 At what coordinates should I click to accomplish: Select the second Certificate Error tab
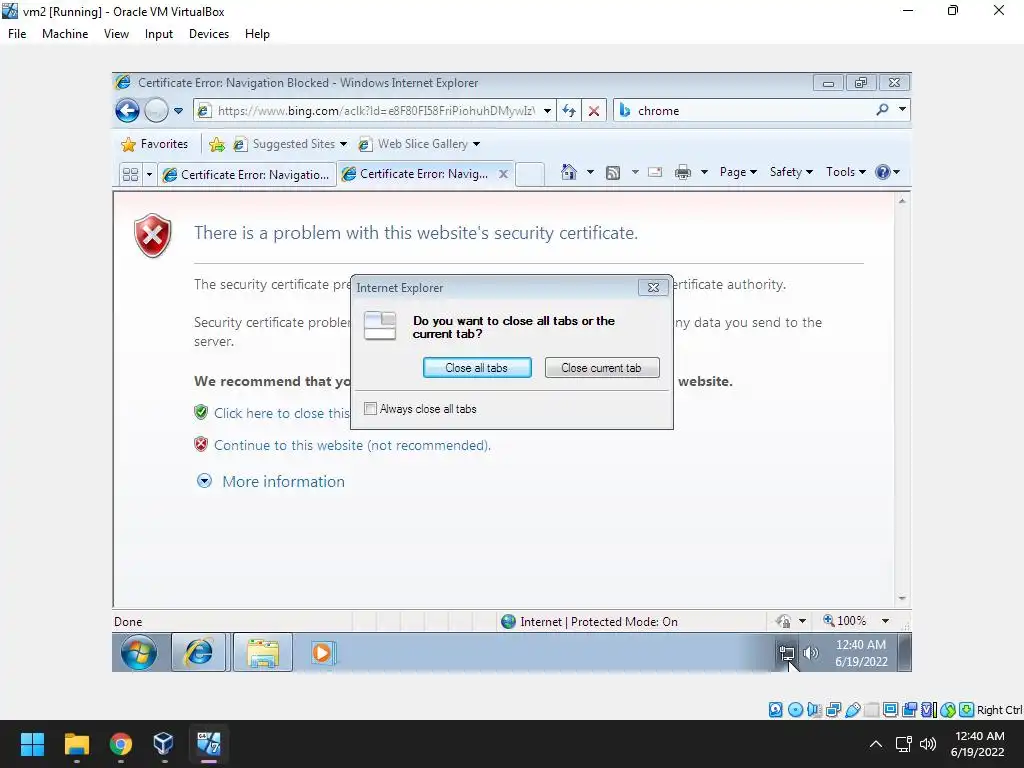(416, 174)
